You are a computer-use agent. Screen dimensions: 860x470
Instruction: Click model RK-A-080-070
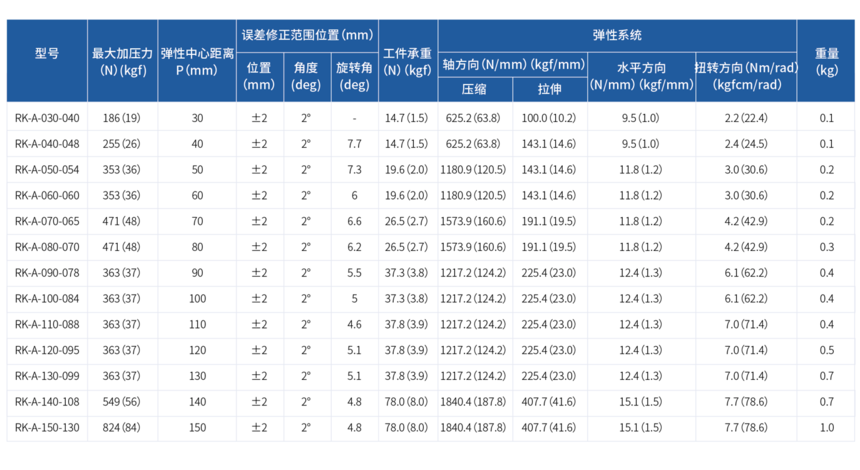(x=47, y=247)
